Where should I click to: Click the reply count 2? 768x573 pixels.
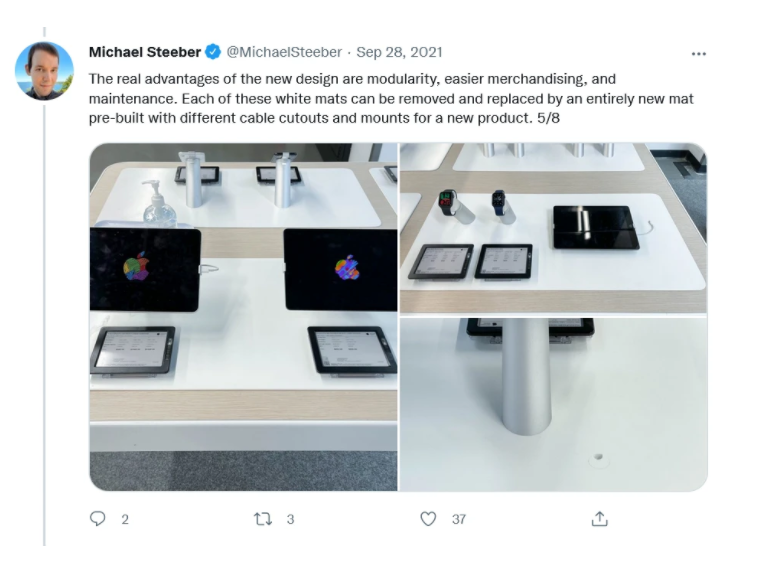125,520
